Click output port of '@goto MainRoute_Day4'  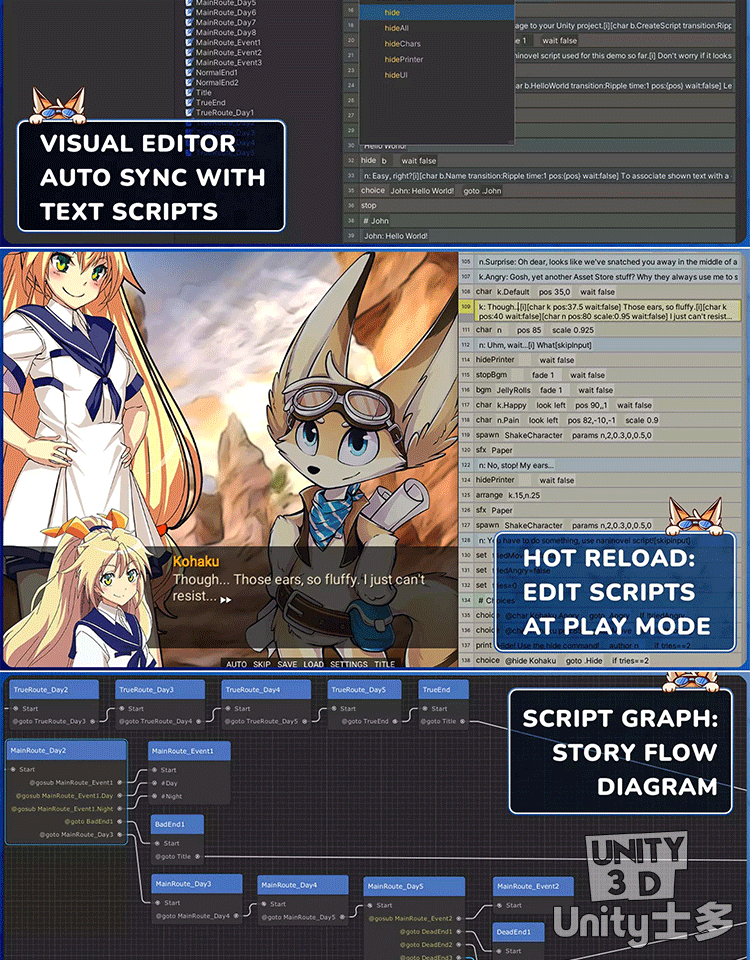tap(236, 917)
